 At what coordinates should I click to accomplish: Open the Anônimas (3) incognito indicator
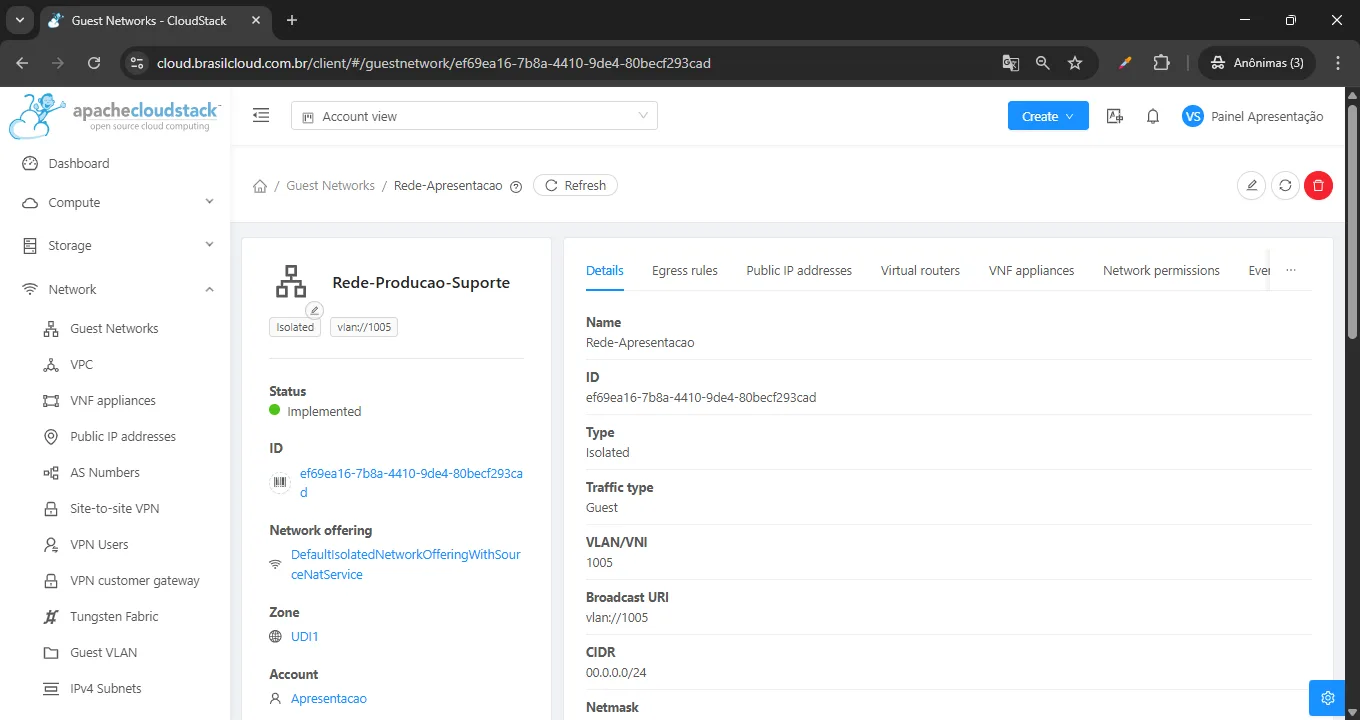coord(1257,63)
